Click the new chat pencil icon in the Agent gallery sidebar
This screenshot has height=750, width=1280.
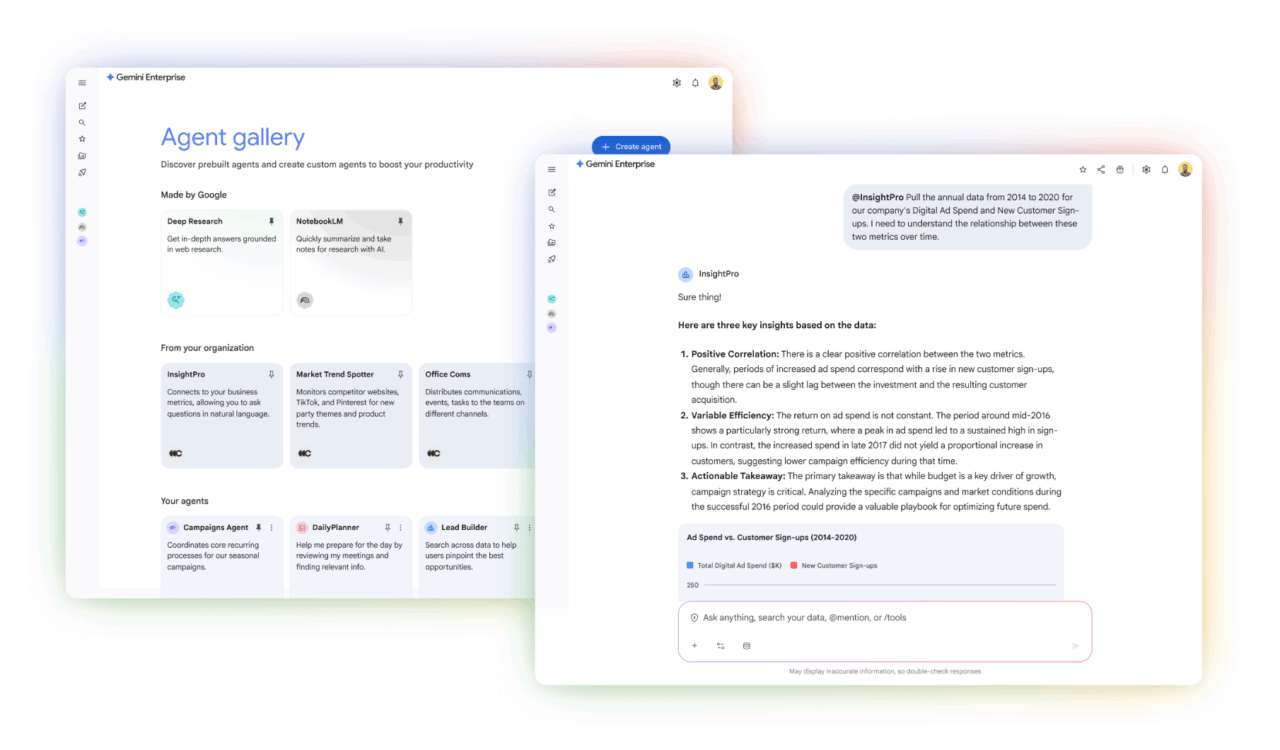82,106
